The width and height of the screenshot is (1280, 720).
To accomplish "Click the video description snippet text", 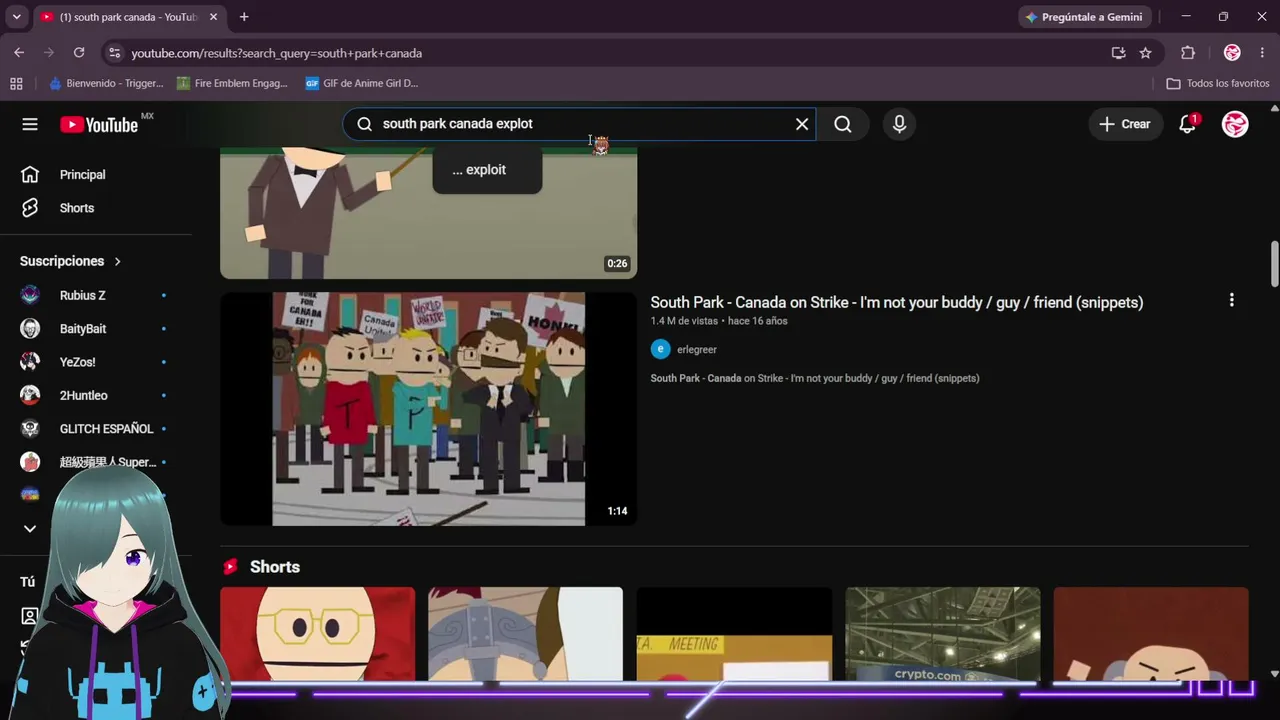I will tap(815, 378).
